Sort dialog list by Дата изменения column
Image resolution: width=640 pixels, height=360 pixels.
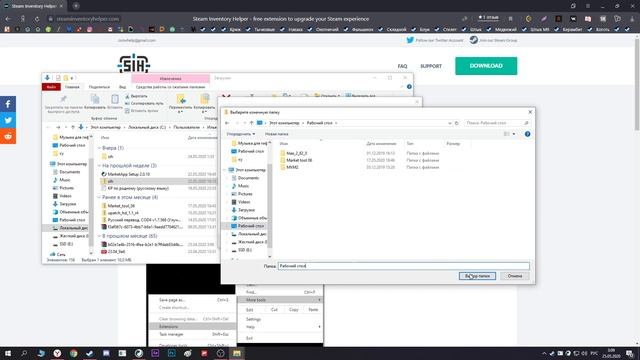tap(381, 144)
